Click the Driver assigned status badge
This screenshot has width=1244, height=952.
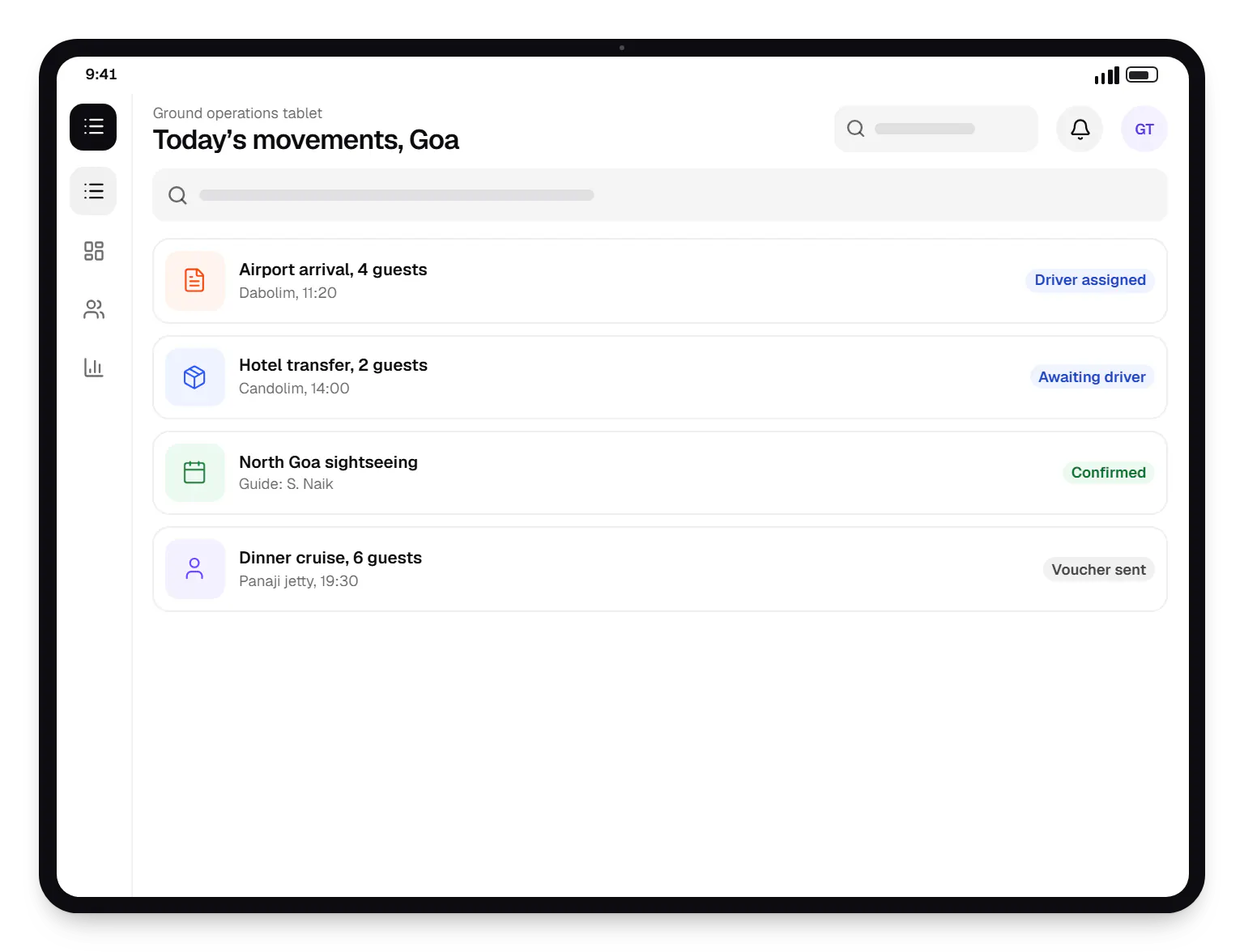(x=1089, y=280)
